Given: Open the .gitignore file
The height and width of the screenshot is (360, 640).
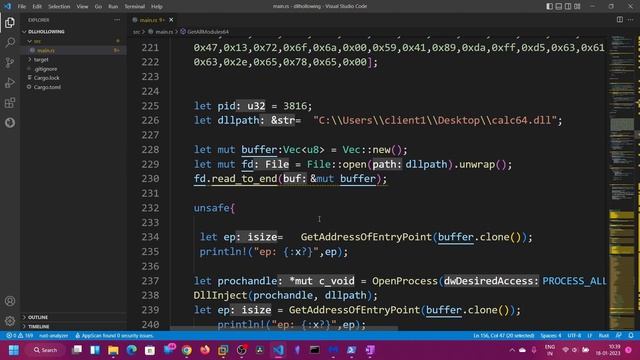Looking at the screenshot, I should (45, 69).
